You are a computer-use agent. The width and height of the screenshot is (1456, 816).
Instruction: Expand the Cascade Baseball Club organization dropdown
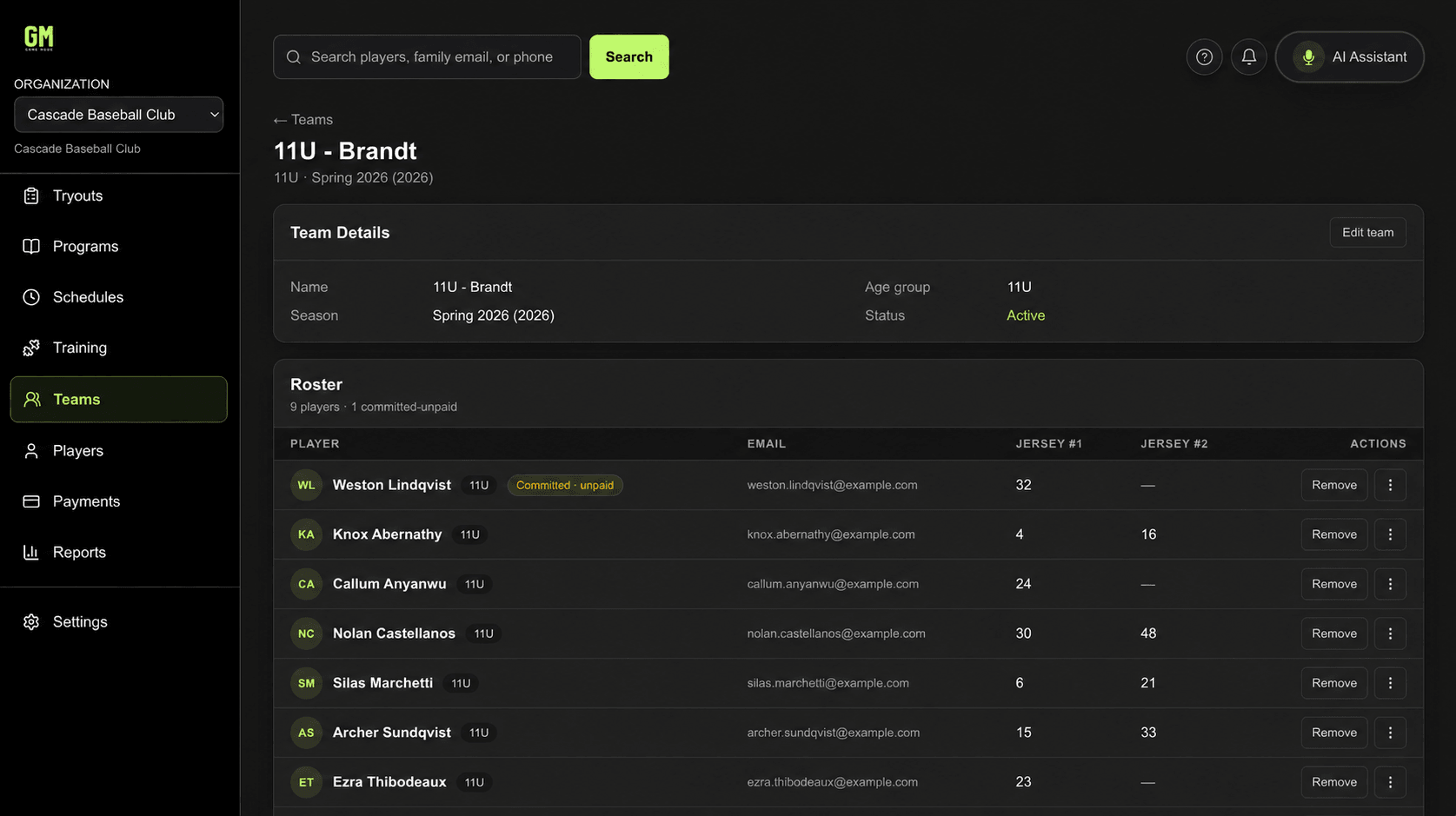click(x=118, y=115)
